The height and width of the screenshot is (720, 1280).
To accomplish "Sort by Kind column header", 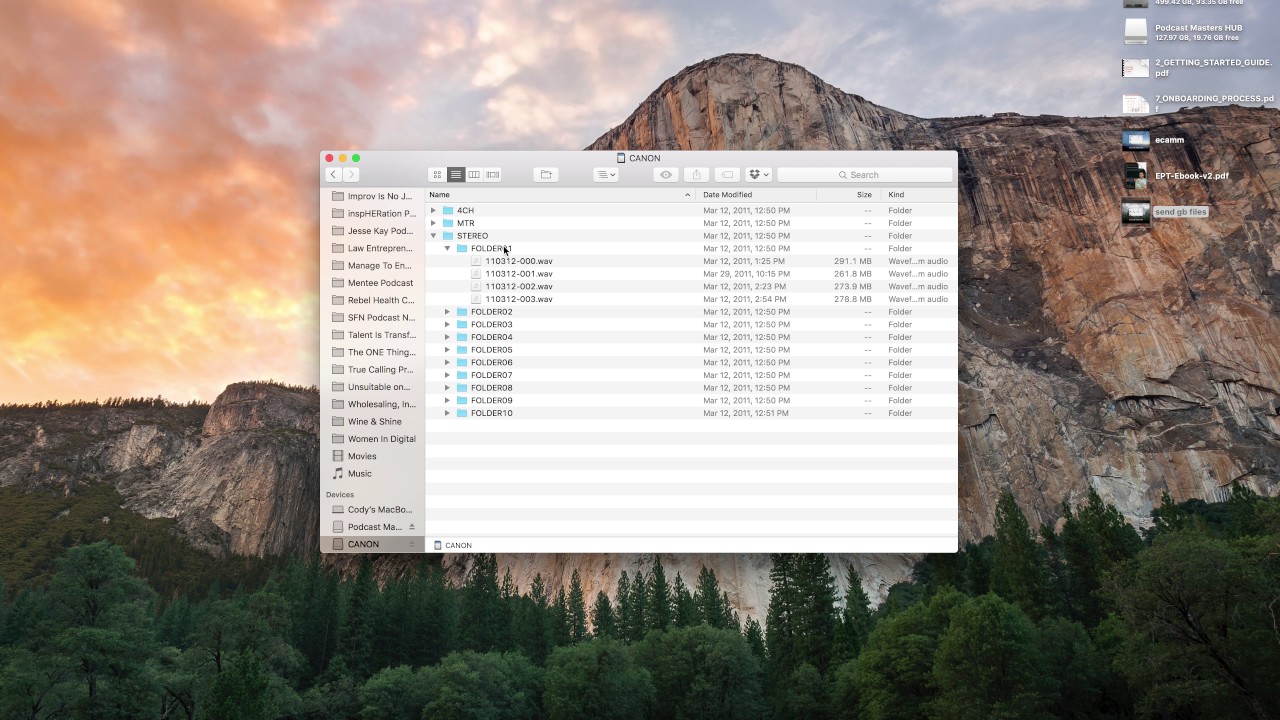I will (918, 195).
